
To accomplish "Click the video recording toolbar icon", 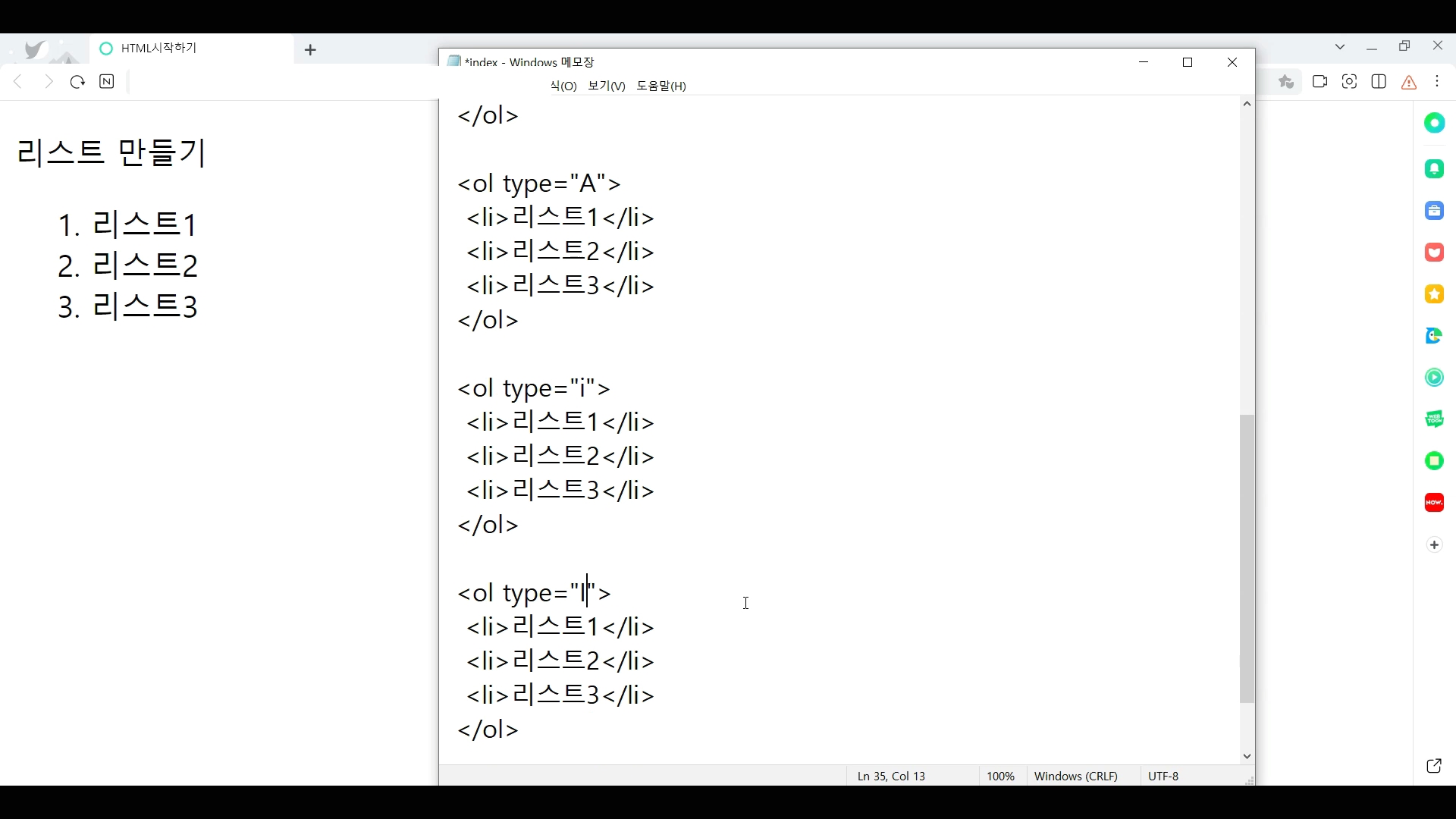I will 1319,82.
